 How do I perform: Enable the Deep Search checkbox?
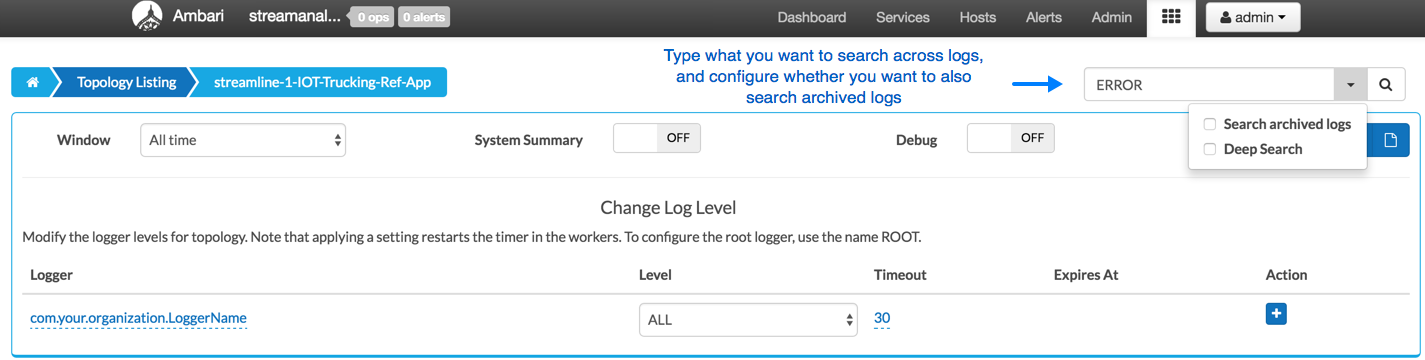click(x=1209, y=149)
